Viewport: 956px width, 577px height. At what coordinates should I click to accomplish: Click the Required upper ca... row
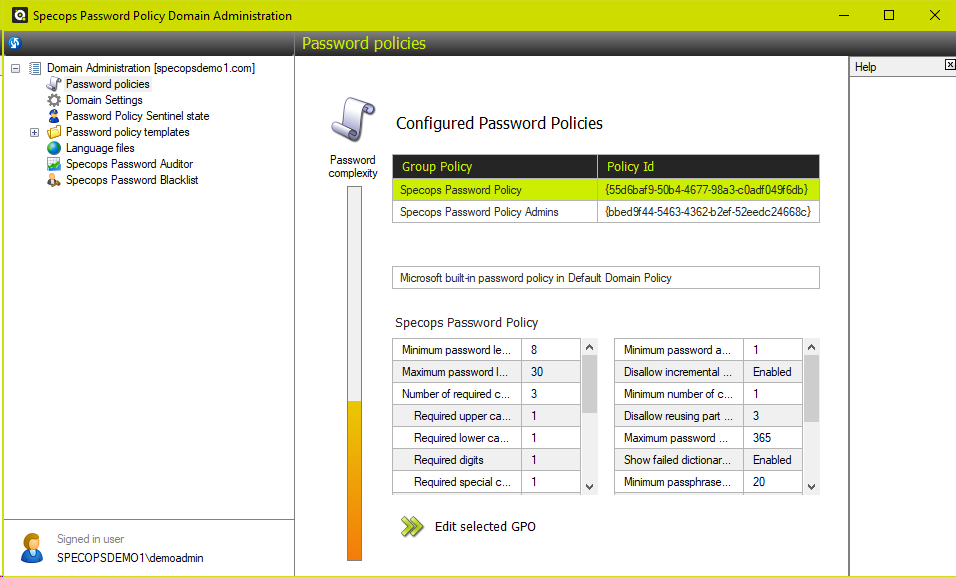487,415
